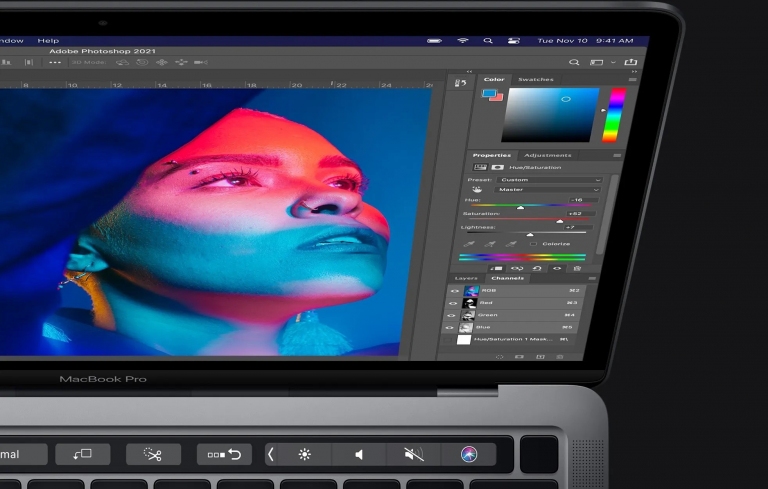This screenshot has width=768, height=489.
Task: Open Spotlight search in menu bar
Action: 488,41
